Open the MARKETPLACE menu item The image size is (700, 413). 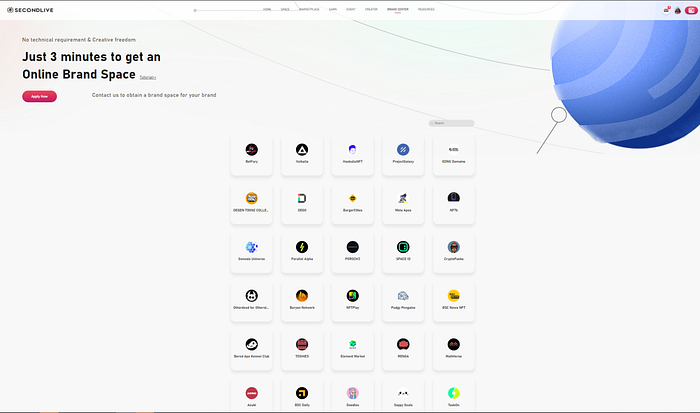(309, 9)
